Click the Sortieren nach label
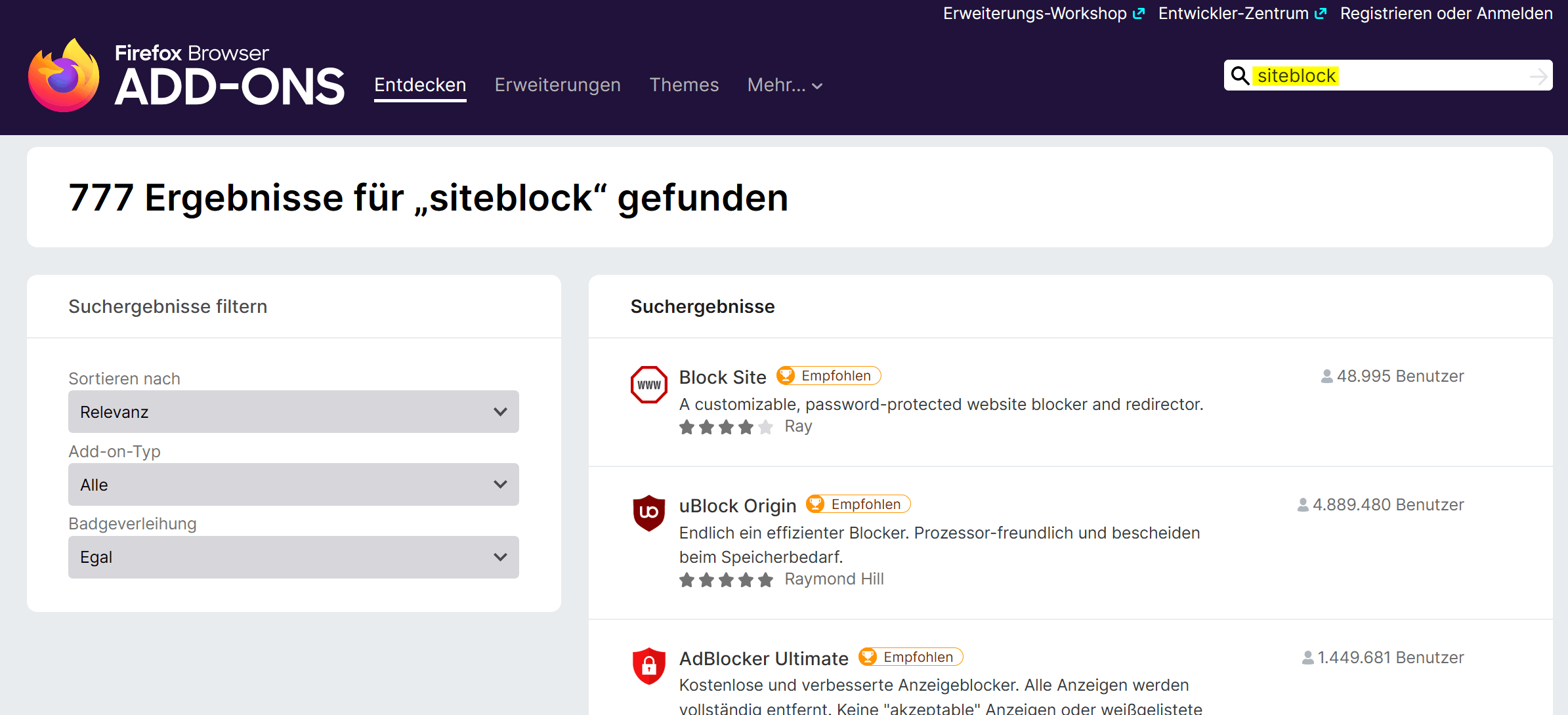 [x=124, y=378]
